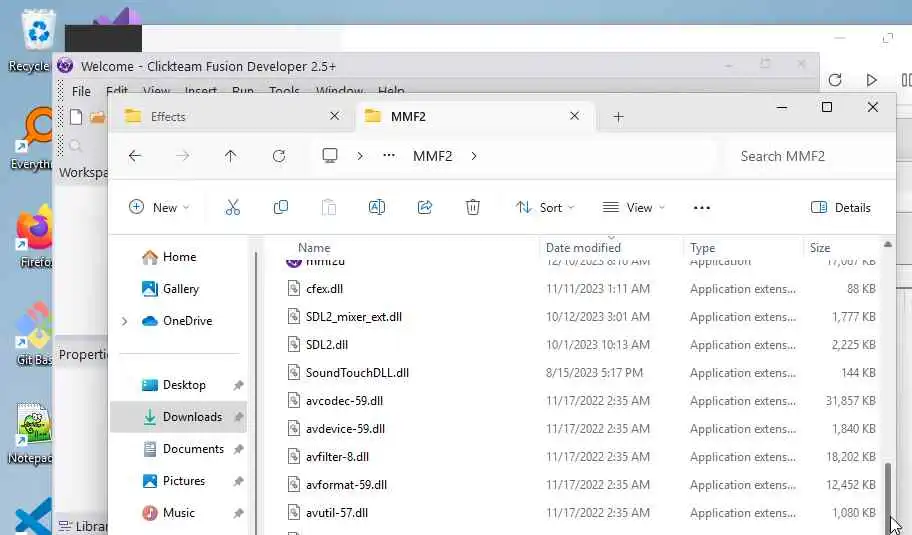The image size is (912, 535).
Task: Go up one folder level
Action: 230,156
